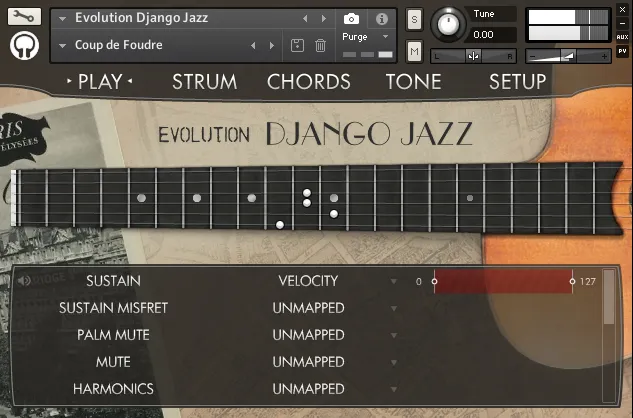The height and width of the screenshot is (418, 633).
Task: Go to next instrument arrow
Action: point(324,19)
